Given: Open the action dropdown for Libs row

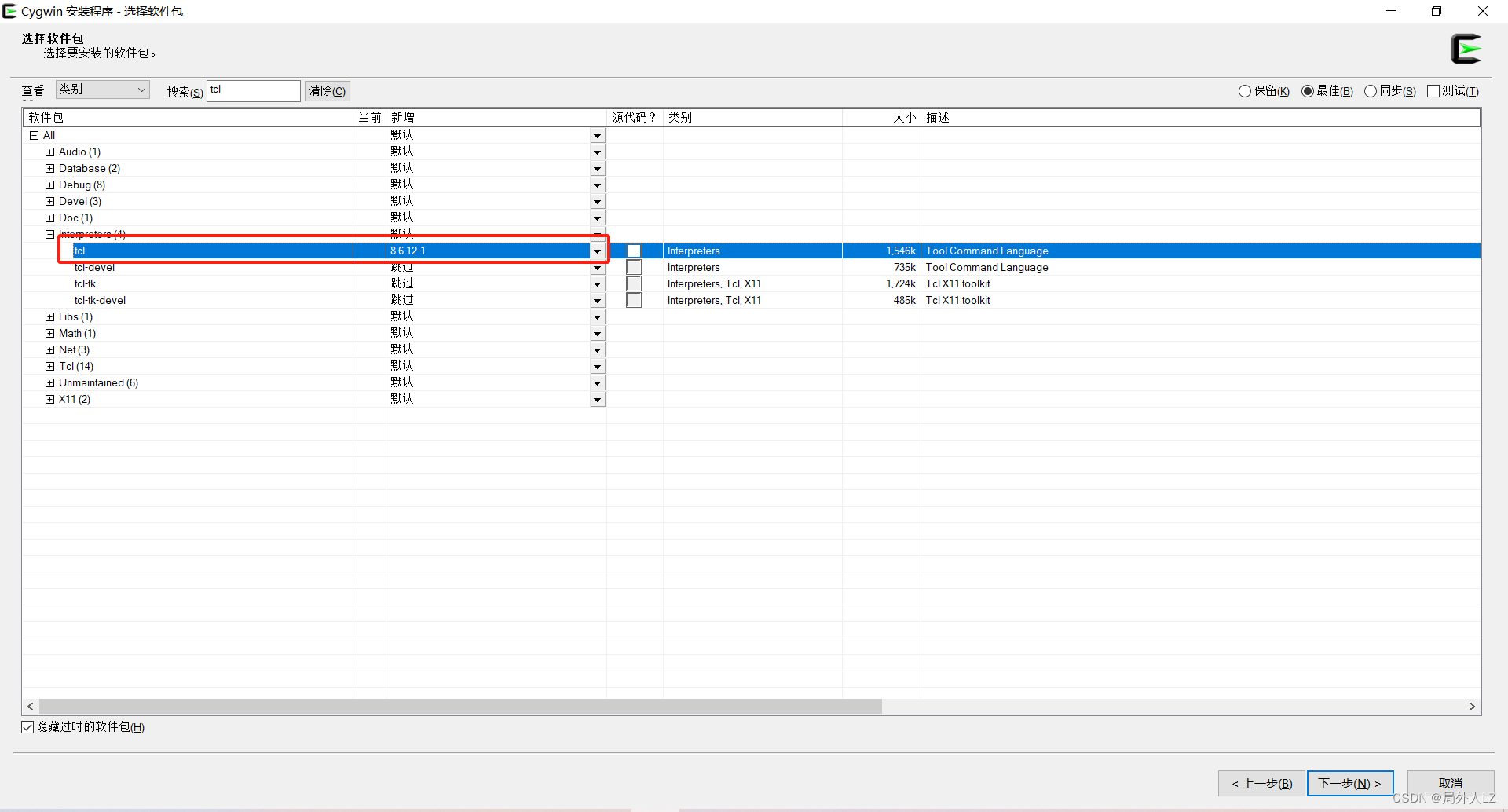Looking at the screenshot, I should [x=598, y=317].
